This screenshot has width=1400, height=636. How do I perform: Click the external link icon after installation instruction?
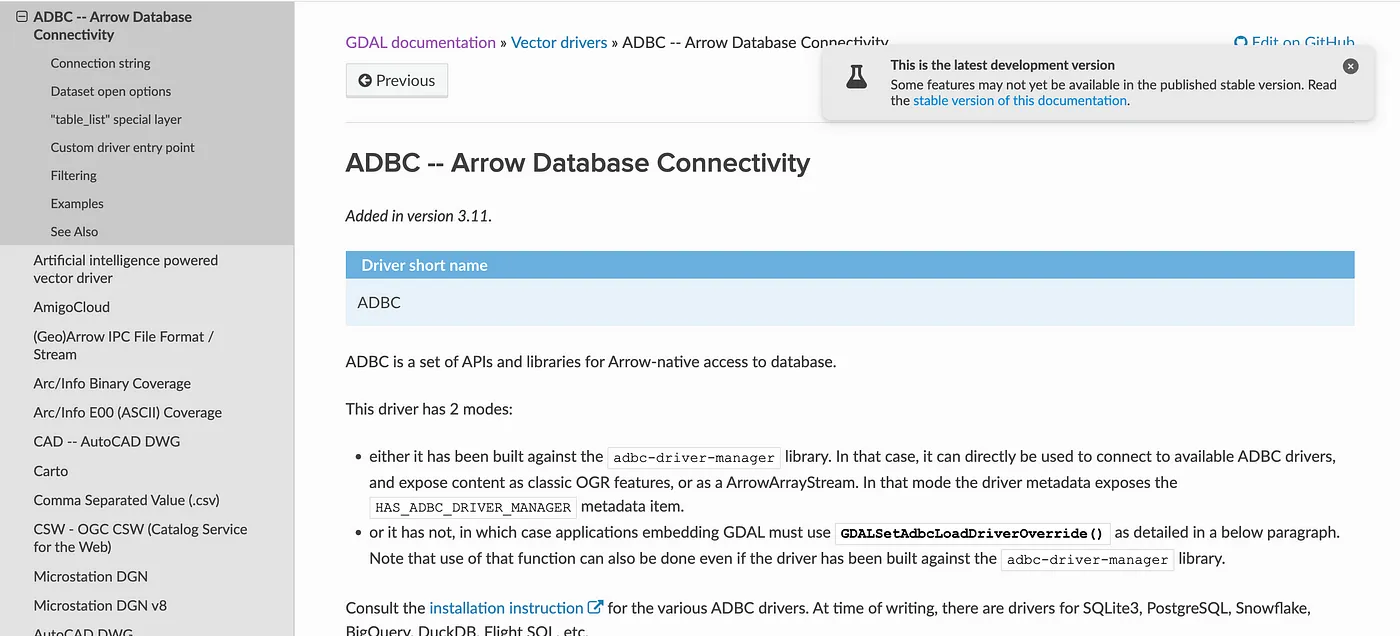click(595, 607)
